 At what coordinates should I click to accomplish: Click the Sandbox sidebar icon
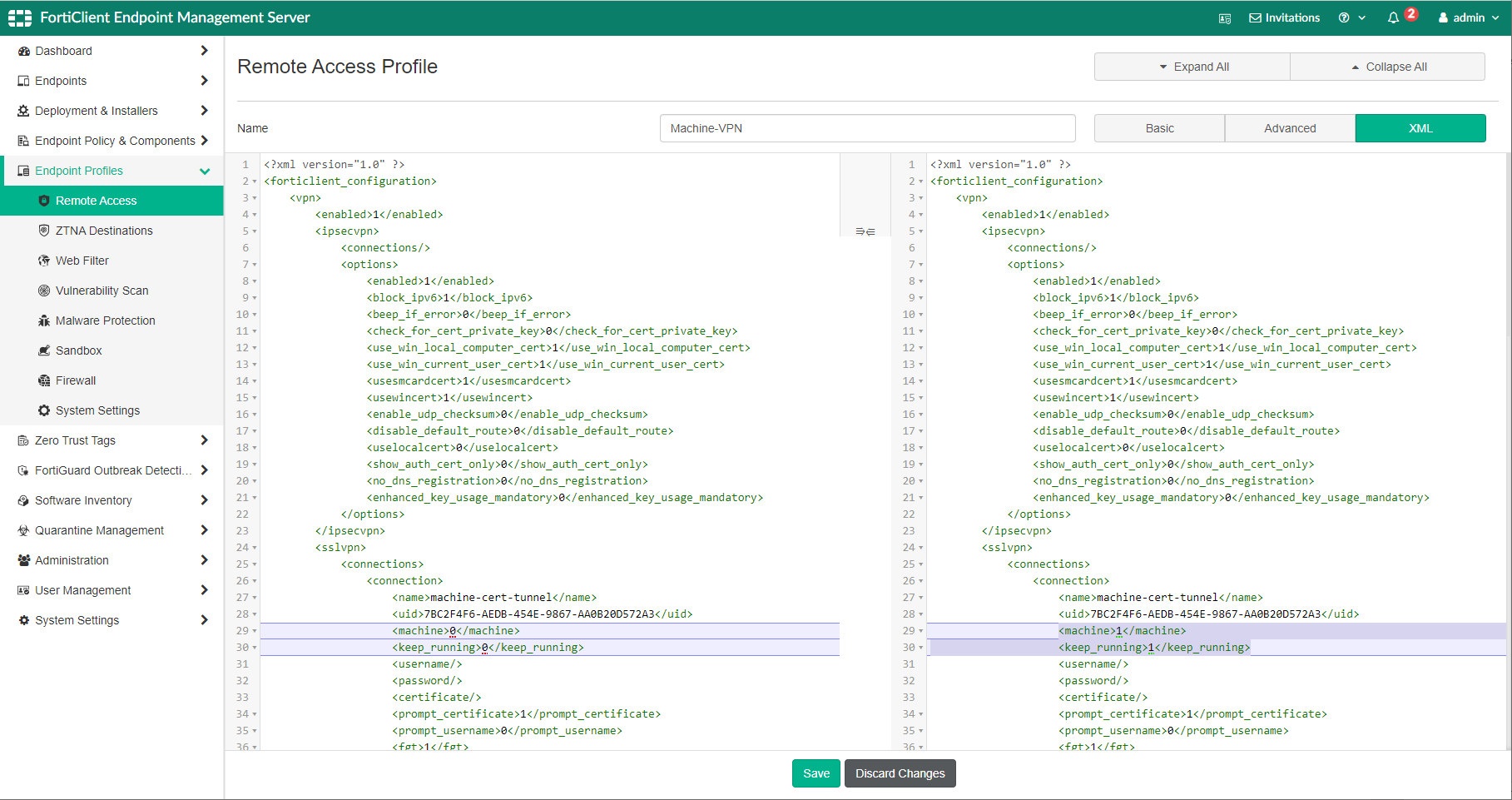[x=44, y=350]
